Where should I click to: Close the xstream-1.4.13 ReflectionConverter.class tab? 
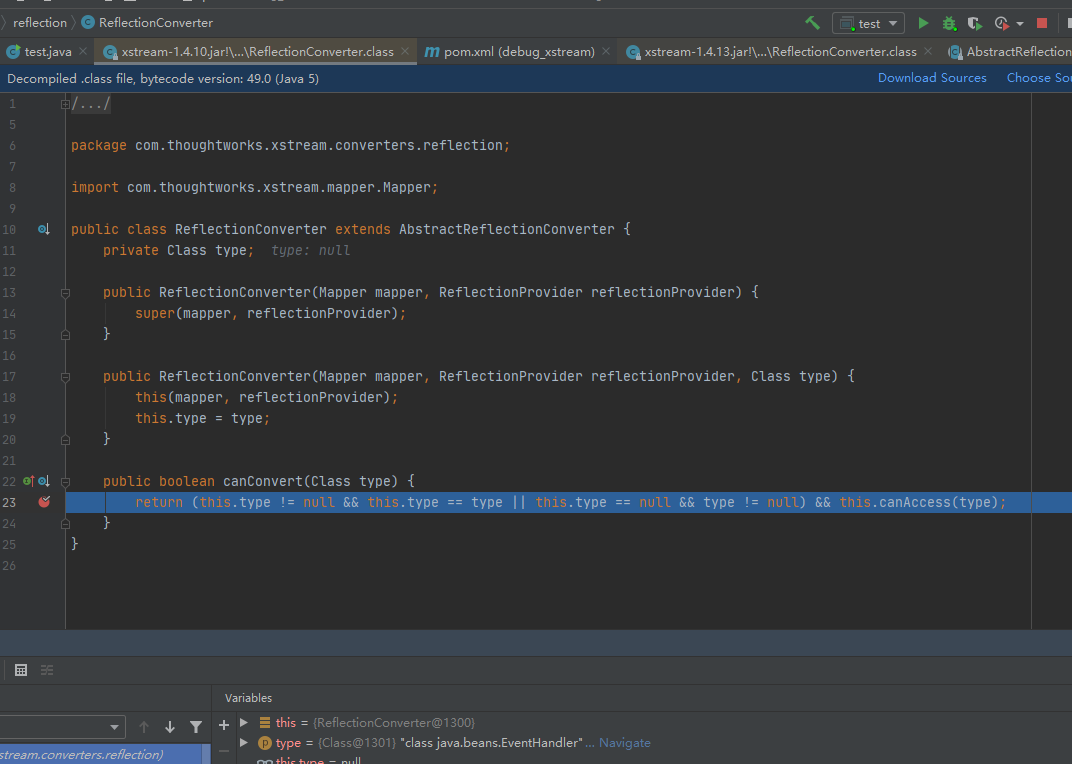[928, 51]
